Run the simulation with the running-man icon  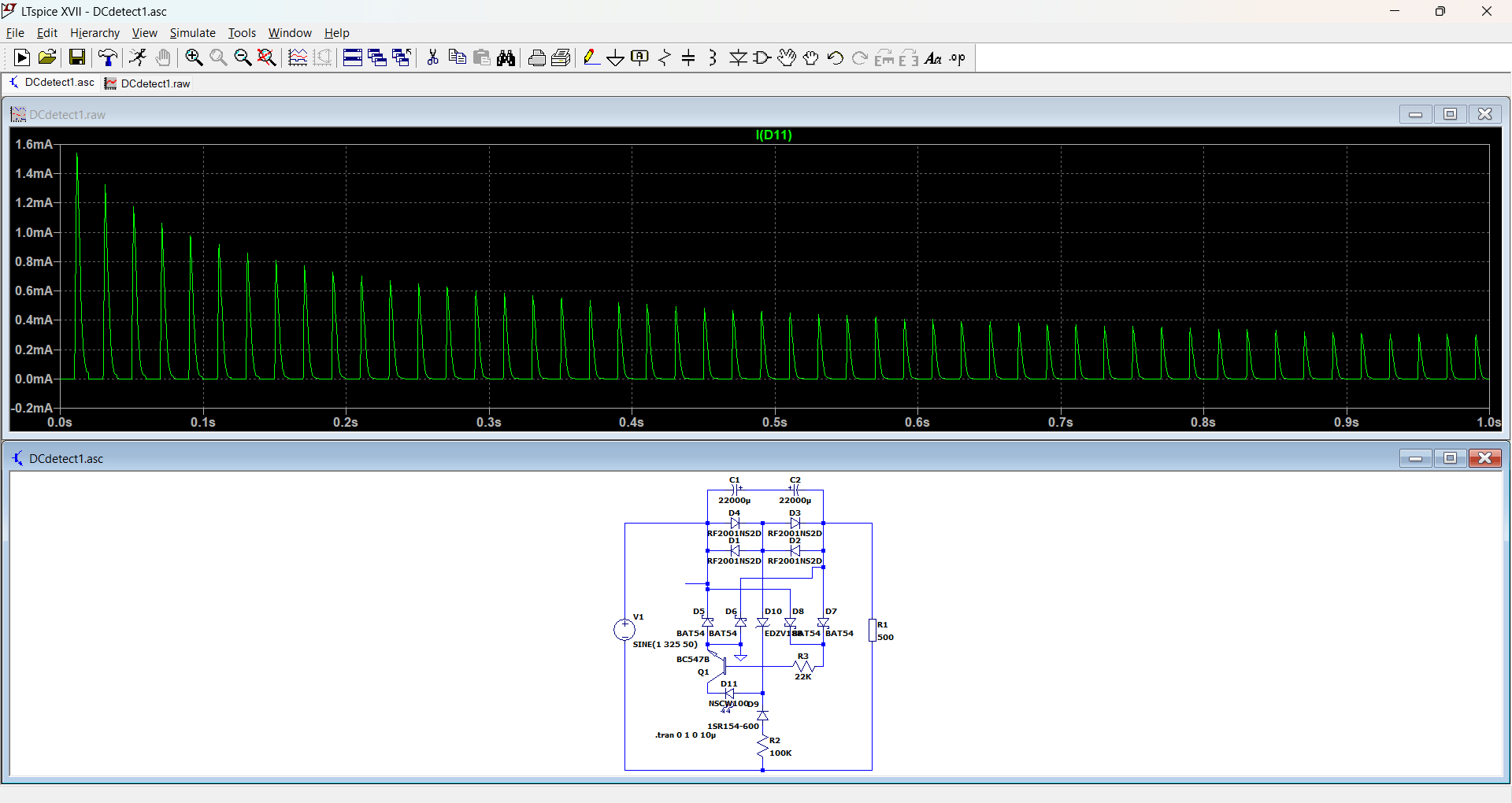pos(138,57)
